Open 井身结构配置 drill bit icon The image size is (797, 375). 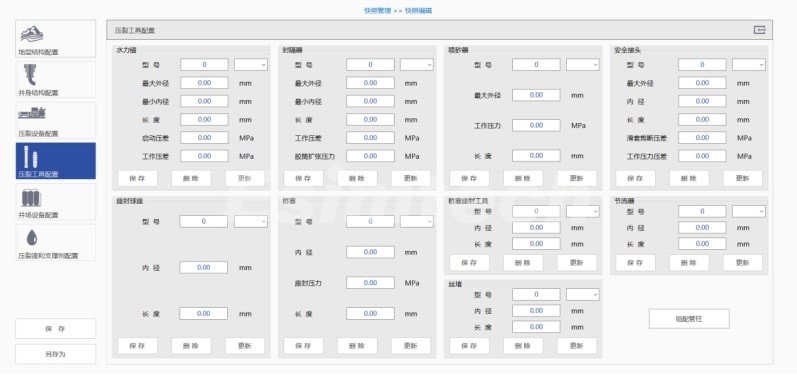tap(30, 75)
